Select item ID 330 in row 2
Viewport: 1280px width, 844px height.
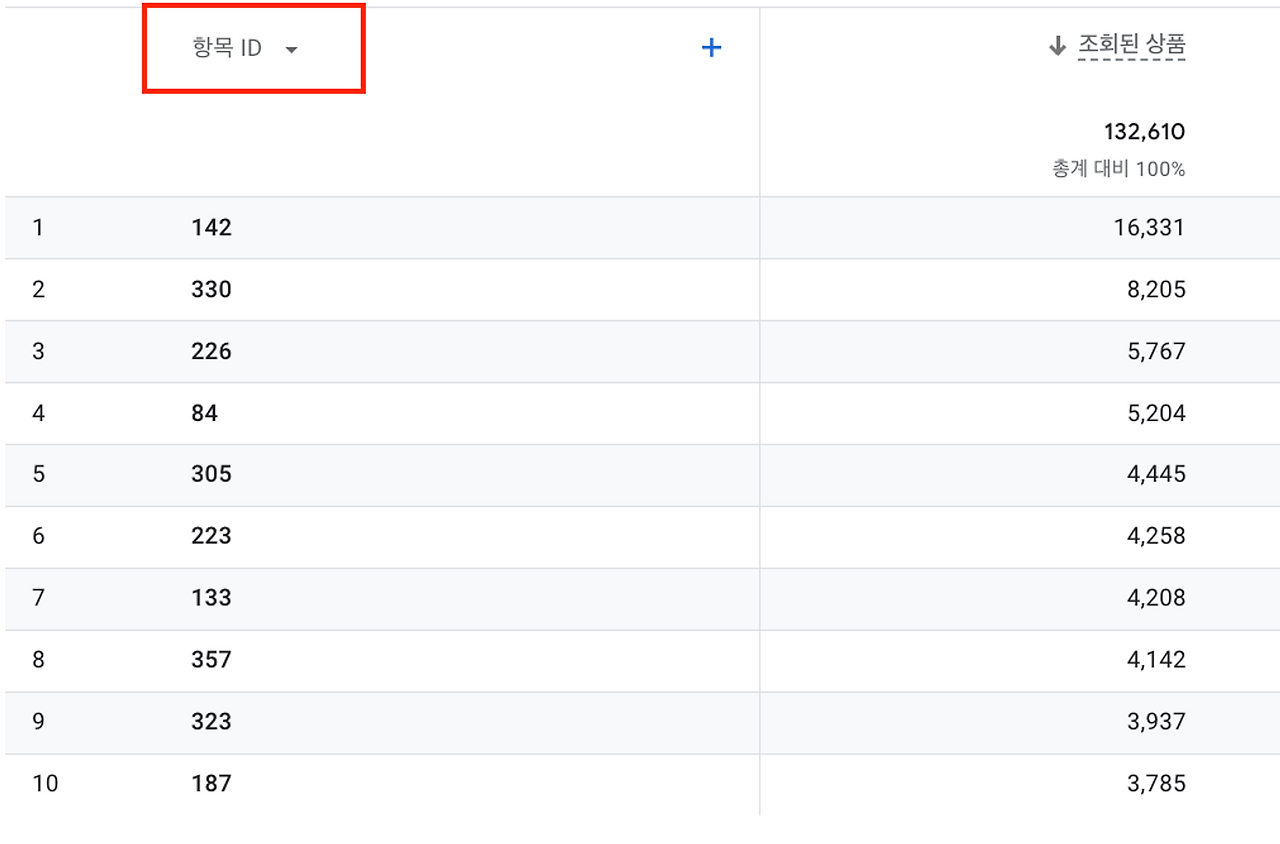211,289
